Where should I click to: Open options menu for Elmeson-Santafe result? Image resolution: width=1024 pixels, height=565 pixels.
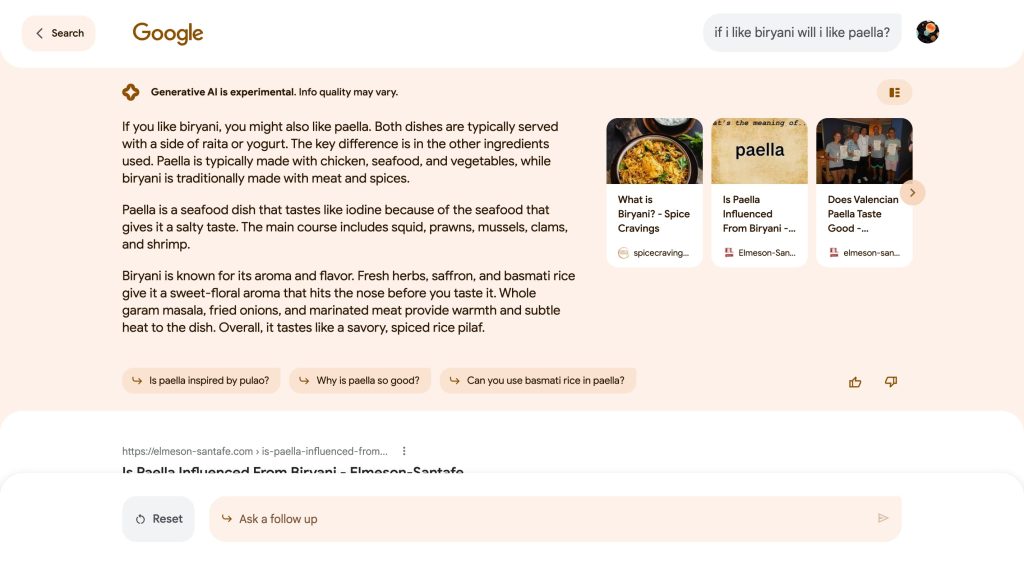[404, 451]
